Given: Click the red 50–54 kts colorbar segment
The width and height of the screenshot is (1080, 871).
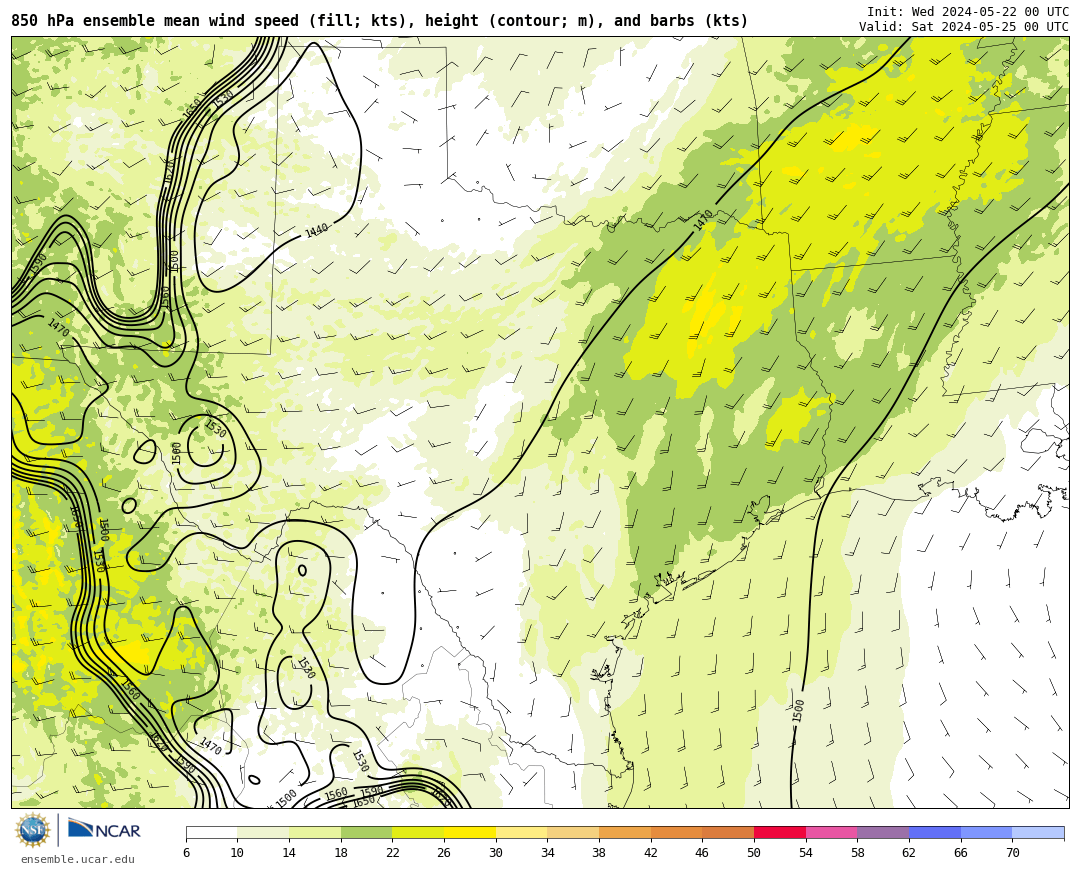Looking at the screenshot, I should pyautogui.click(x=780, y=833).
